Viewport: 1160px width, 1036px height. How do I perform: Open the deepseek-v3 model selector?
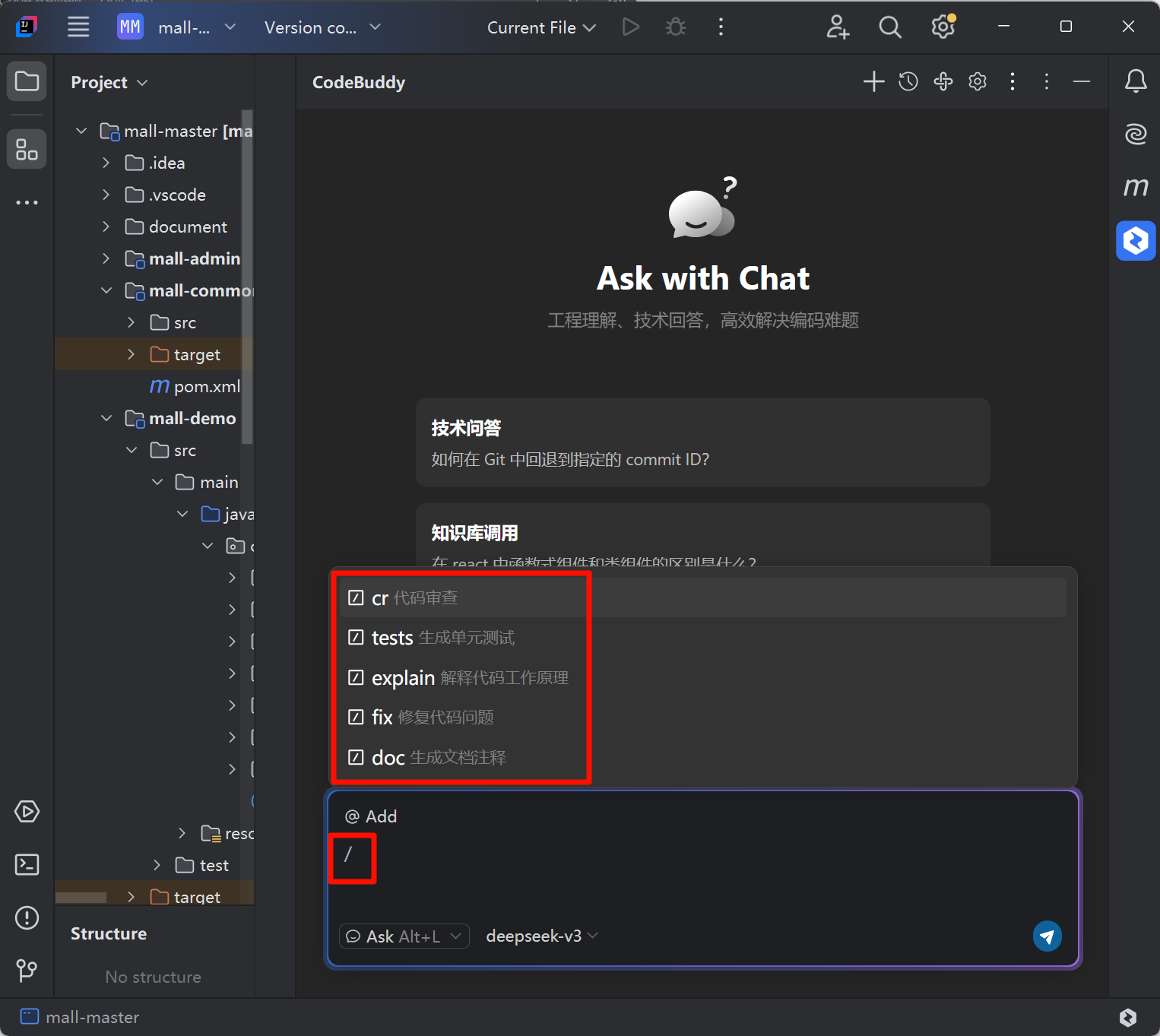pyautogui.click(x=541, y=936)
